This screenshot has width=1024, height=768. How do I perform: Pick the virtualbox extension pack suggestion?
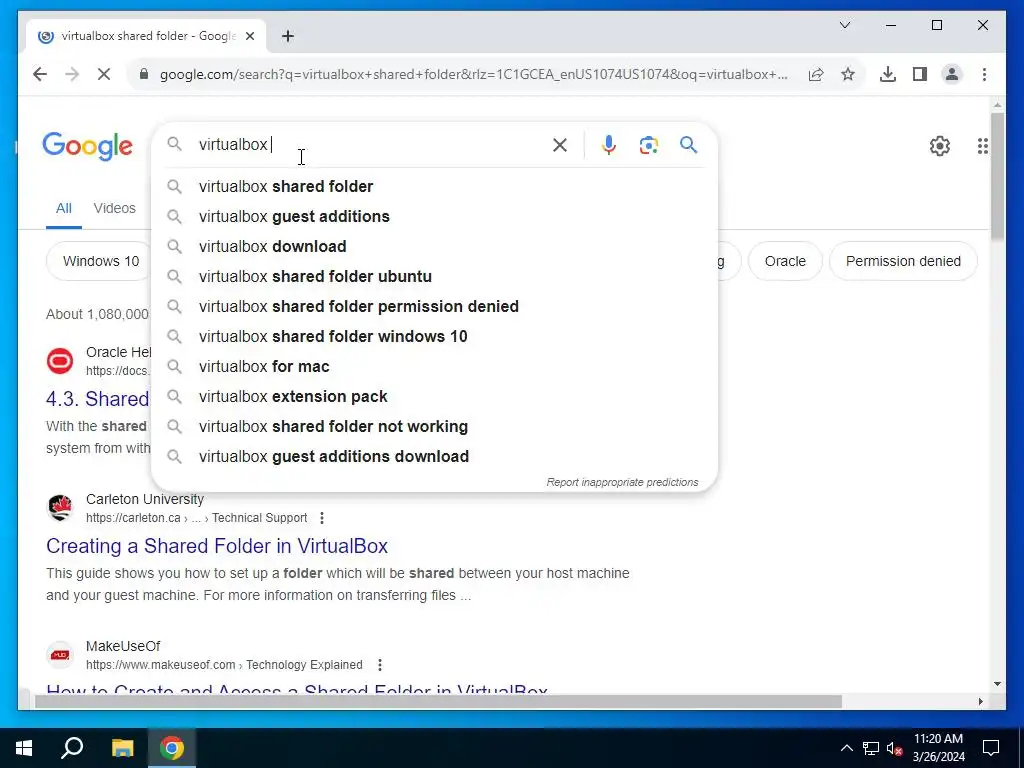tap(434, 396)
